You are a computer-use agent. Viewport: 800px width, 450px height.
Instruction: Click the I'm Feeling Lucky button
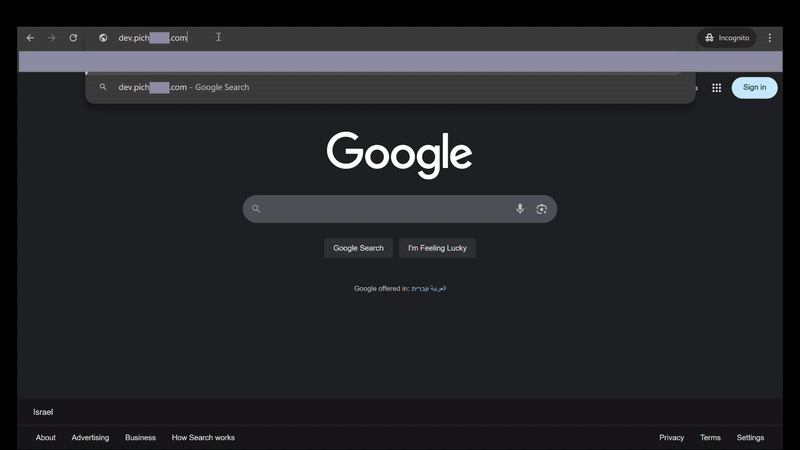click(x=437, y=248)
